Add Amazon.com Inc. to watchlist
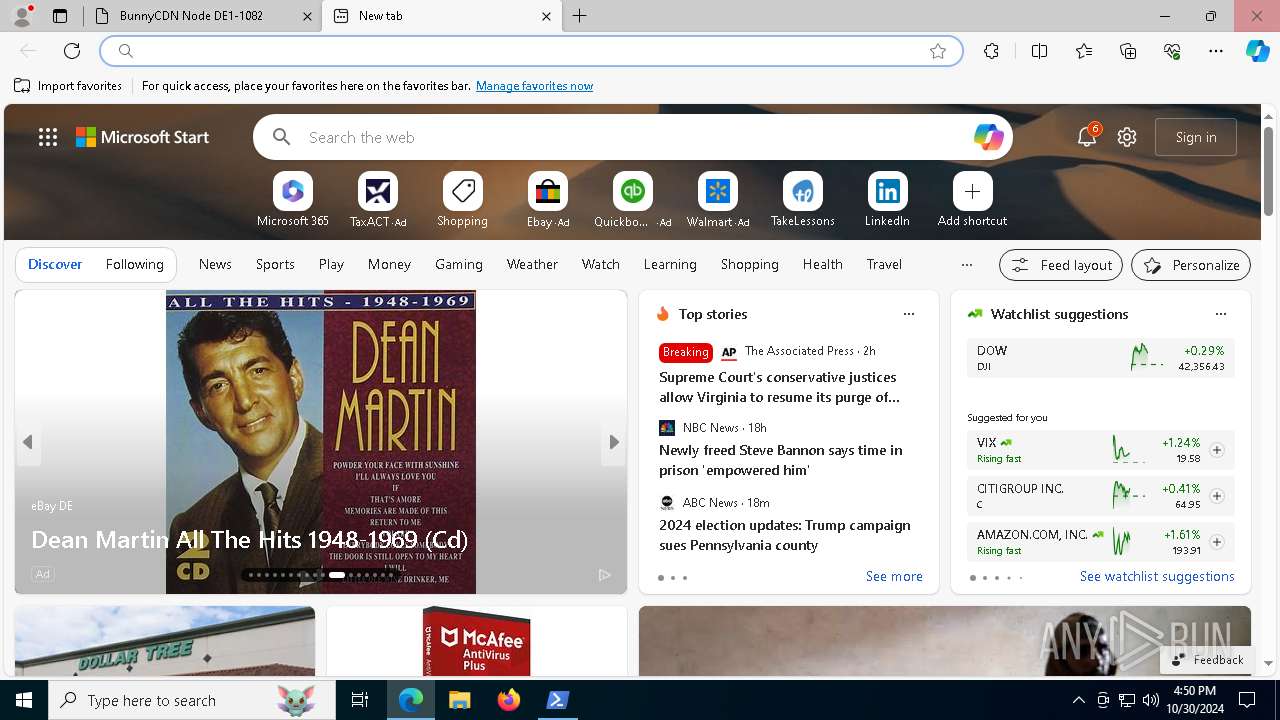The image size is (1280, 720). pyautogui.click(x=1217, y=542)
